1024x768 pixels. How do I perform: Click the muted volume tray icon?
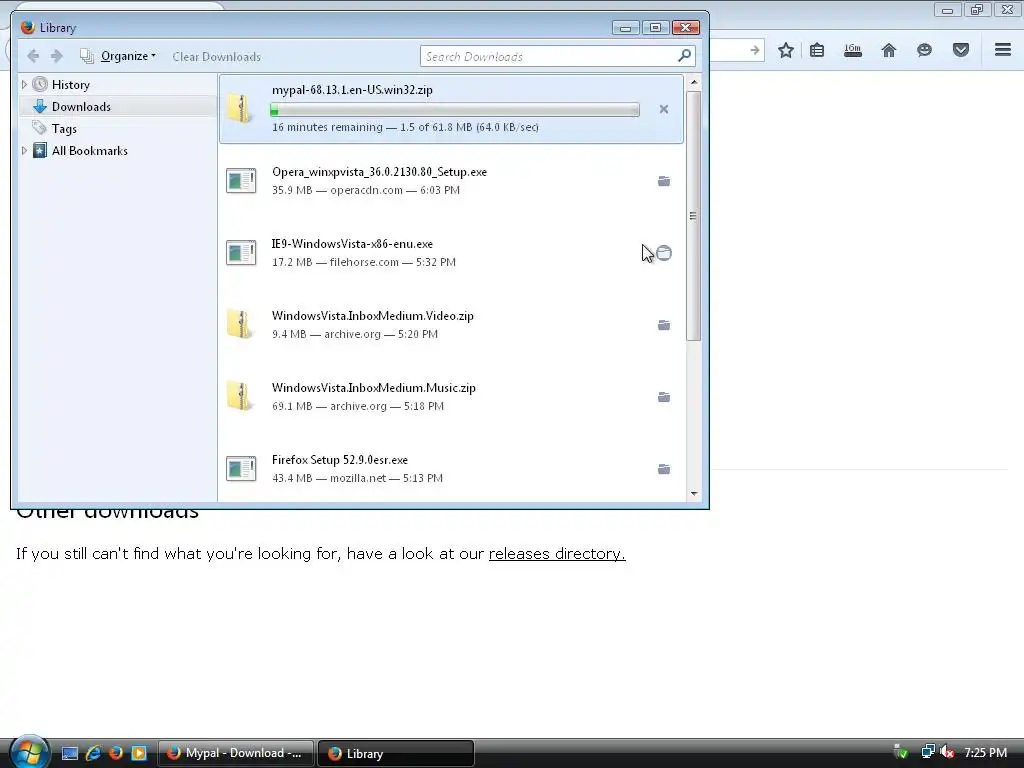(947, 753)
